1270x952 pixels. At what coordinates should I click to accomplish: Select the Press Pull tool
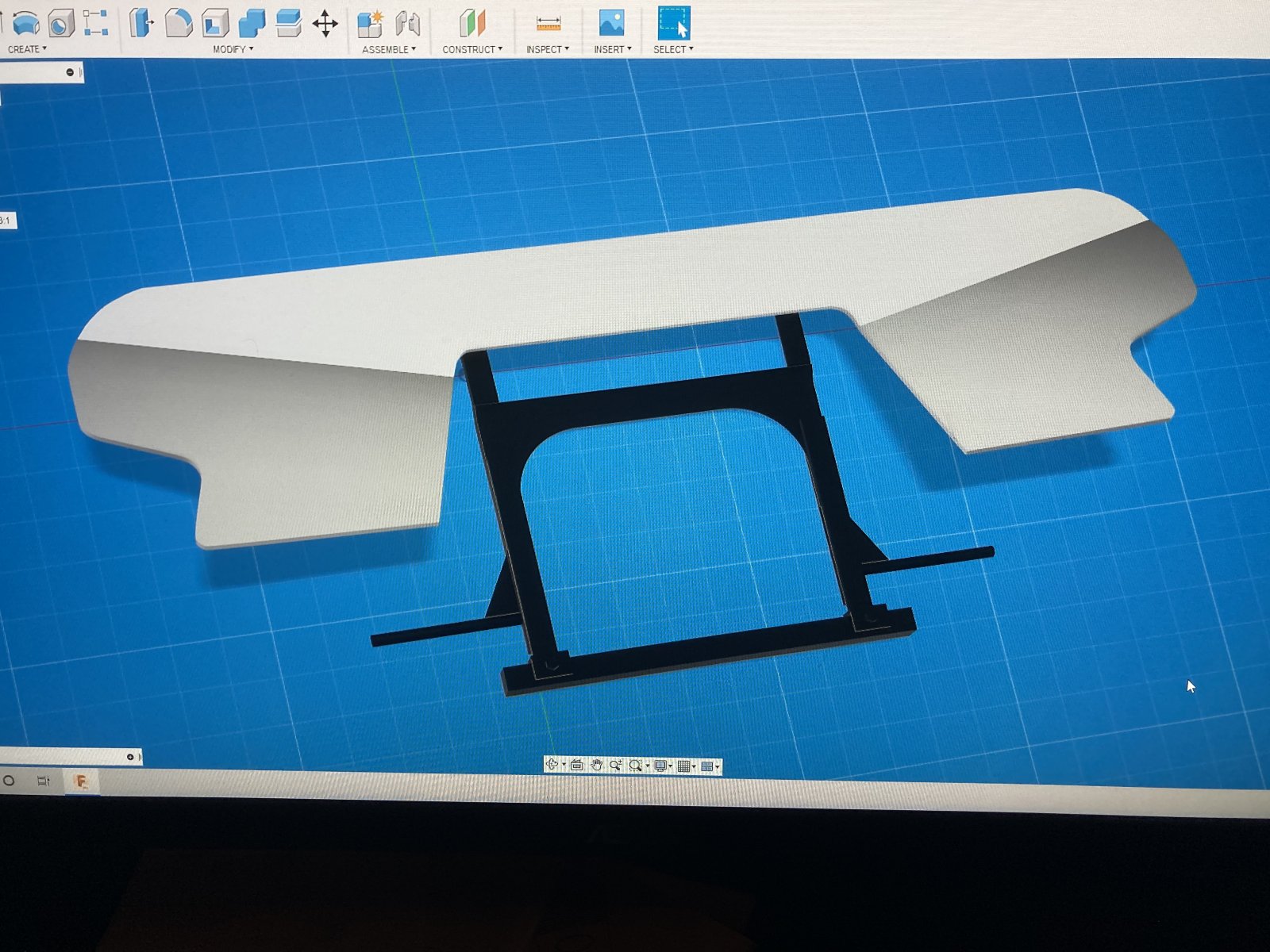141,23
